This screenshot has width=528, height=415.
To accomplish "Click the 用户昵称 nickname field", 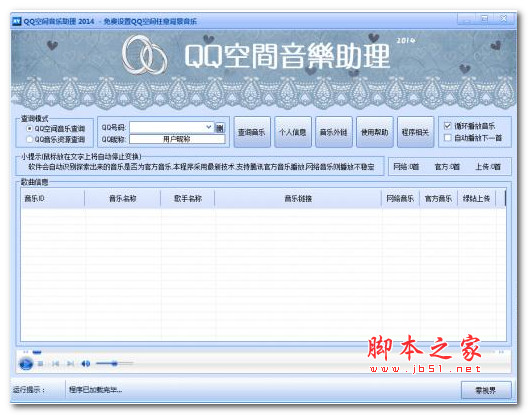I will click(x=177, y=139).
